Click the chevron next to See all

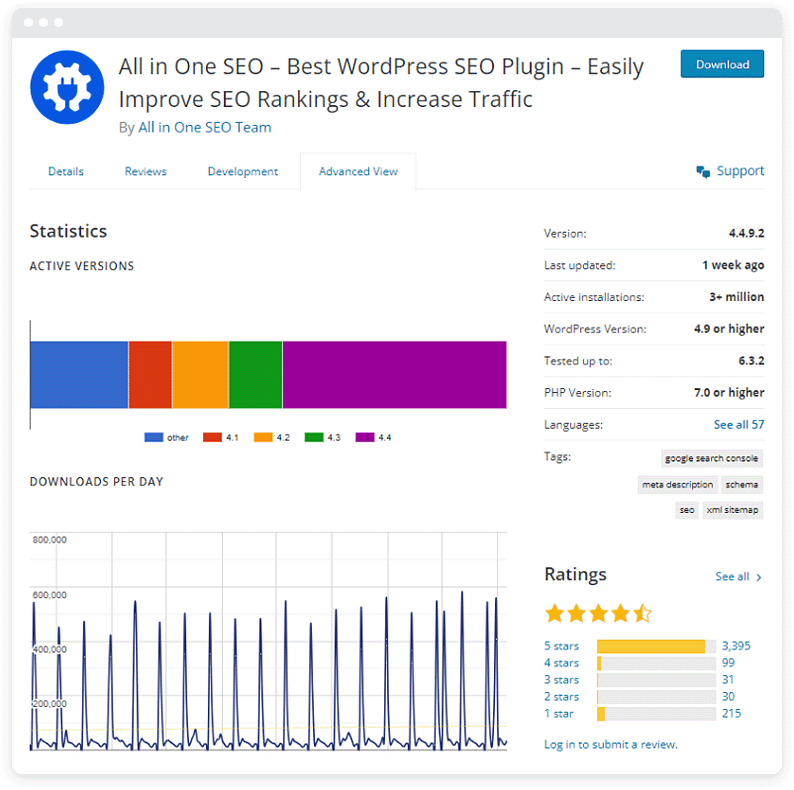point(759,577)
